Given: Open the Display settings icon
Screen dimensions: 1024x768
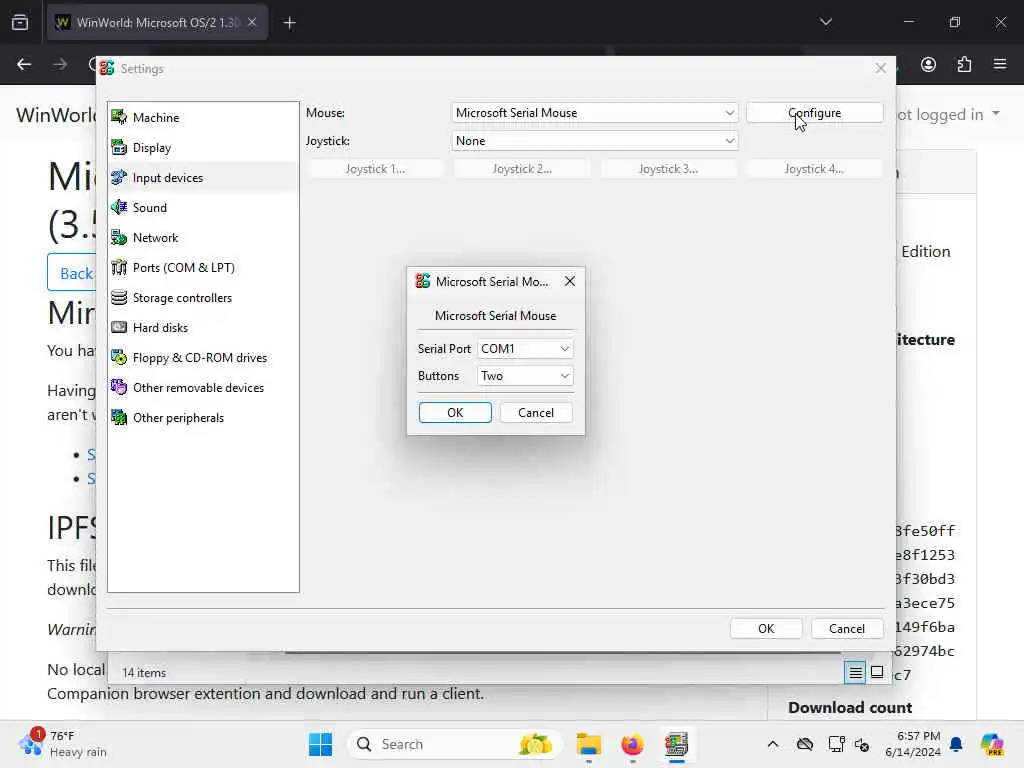Looking at the screenshot, I should (119, 147).
